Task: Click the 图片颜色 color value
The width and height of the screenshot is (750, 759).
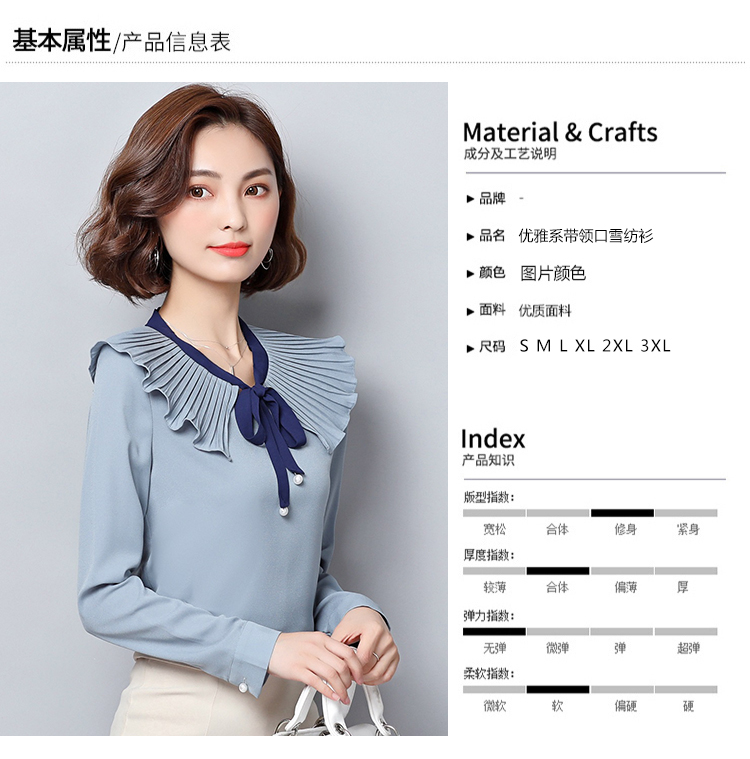Action: (553, 273)
